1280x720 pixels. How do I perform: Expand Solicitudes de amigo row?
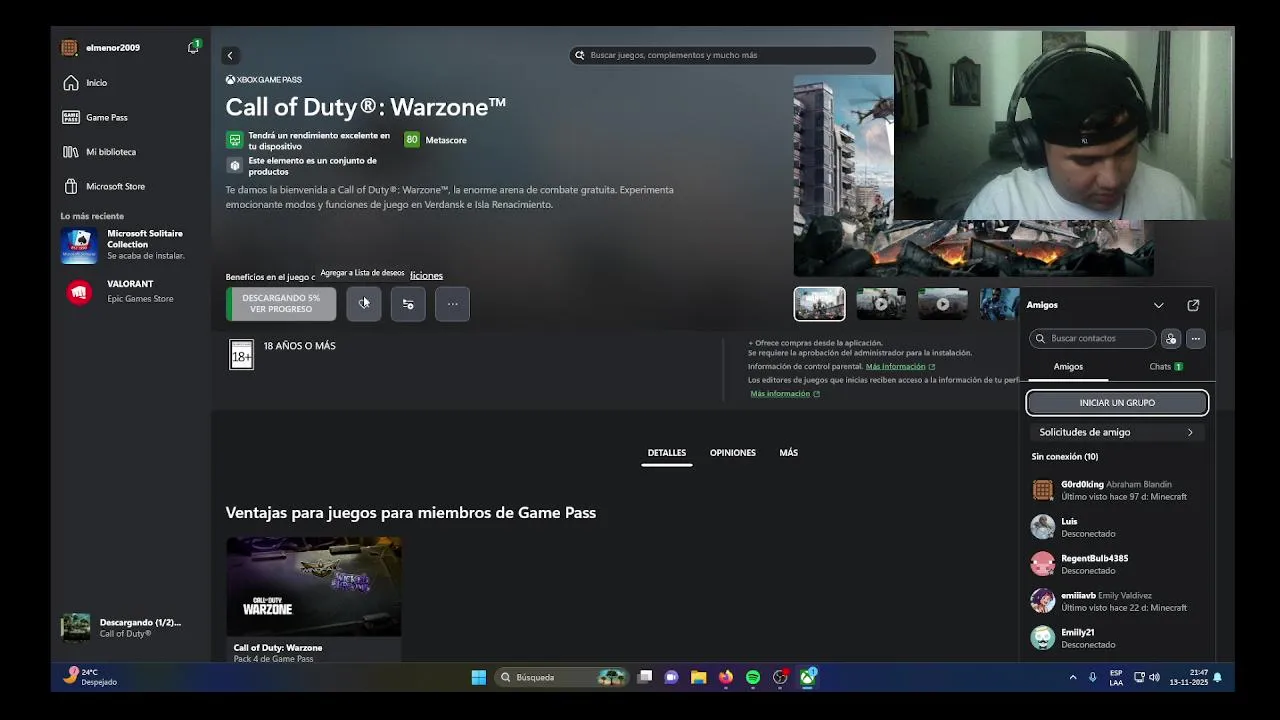point(1117,432)
